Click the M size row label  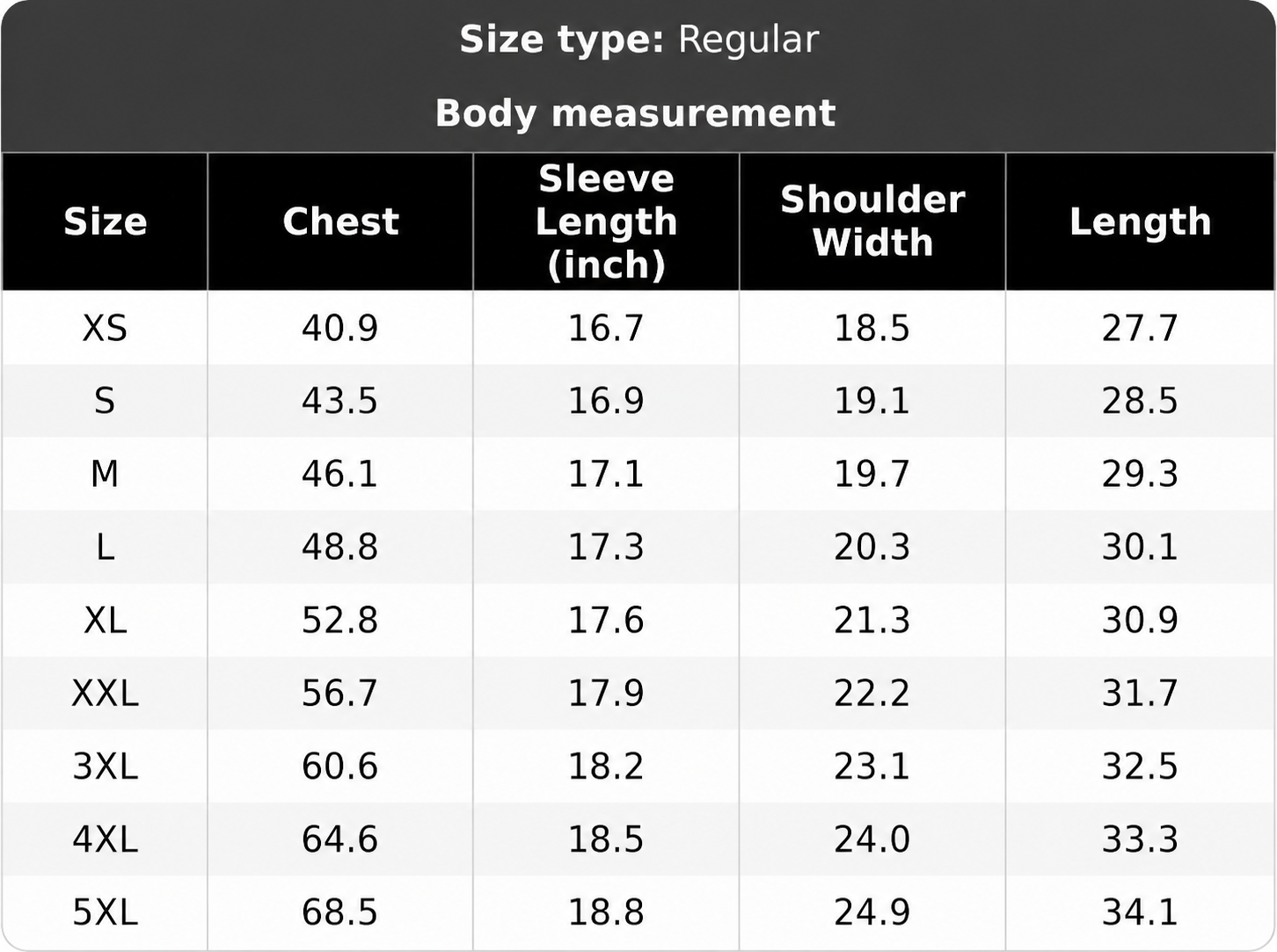105,474
